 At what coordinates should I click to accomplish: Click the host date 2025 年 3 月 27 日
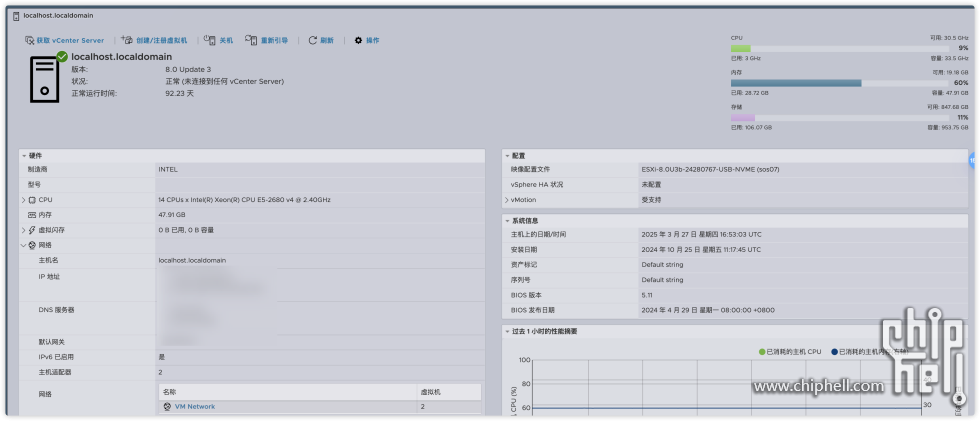701,234
